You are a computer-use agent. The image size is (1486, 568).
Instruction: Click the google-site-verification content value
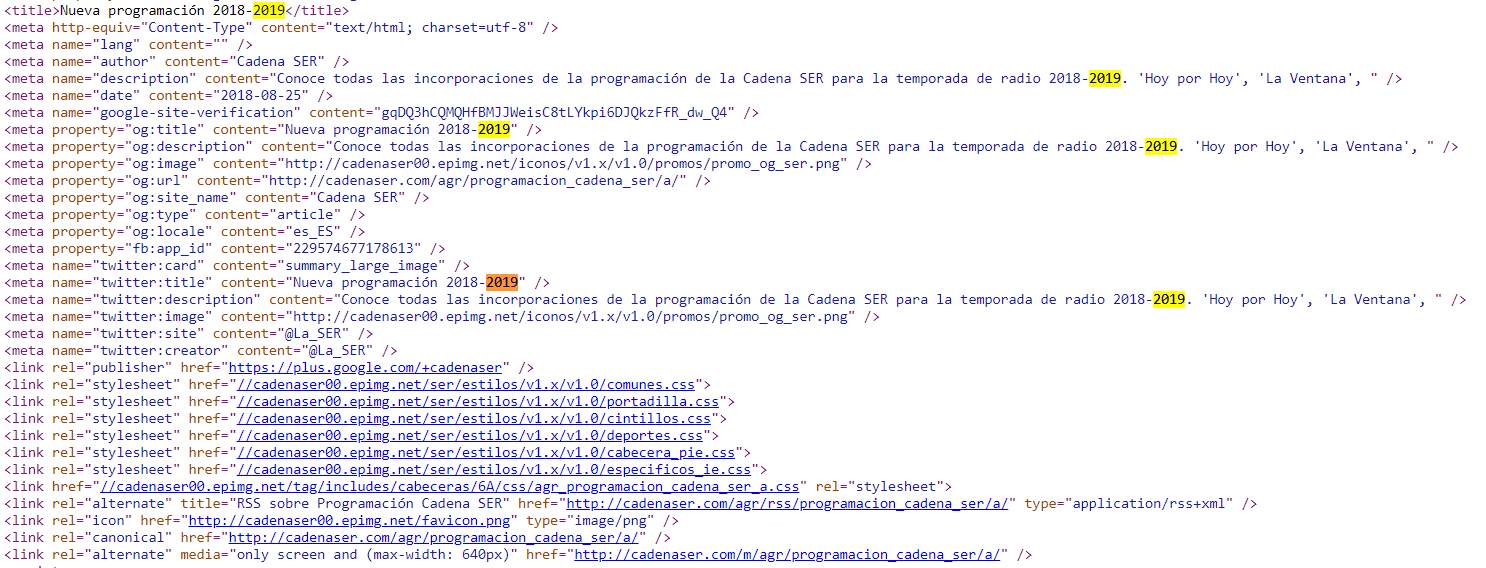coord(554,112)
